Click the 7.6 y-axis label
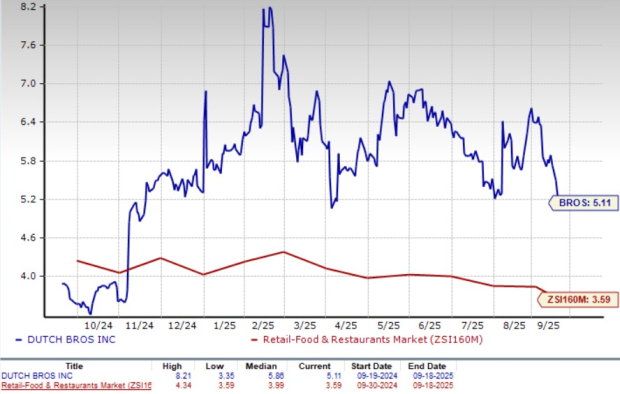The height and width of the screenshot is (394, 620). click(x=28, y=45)
